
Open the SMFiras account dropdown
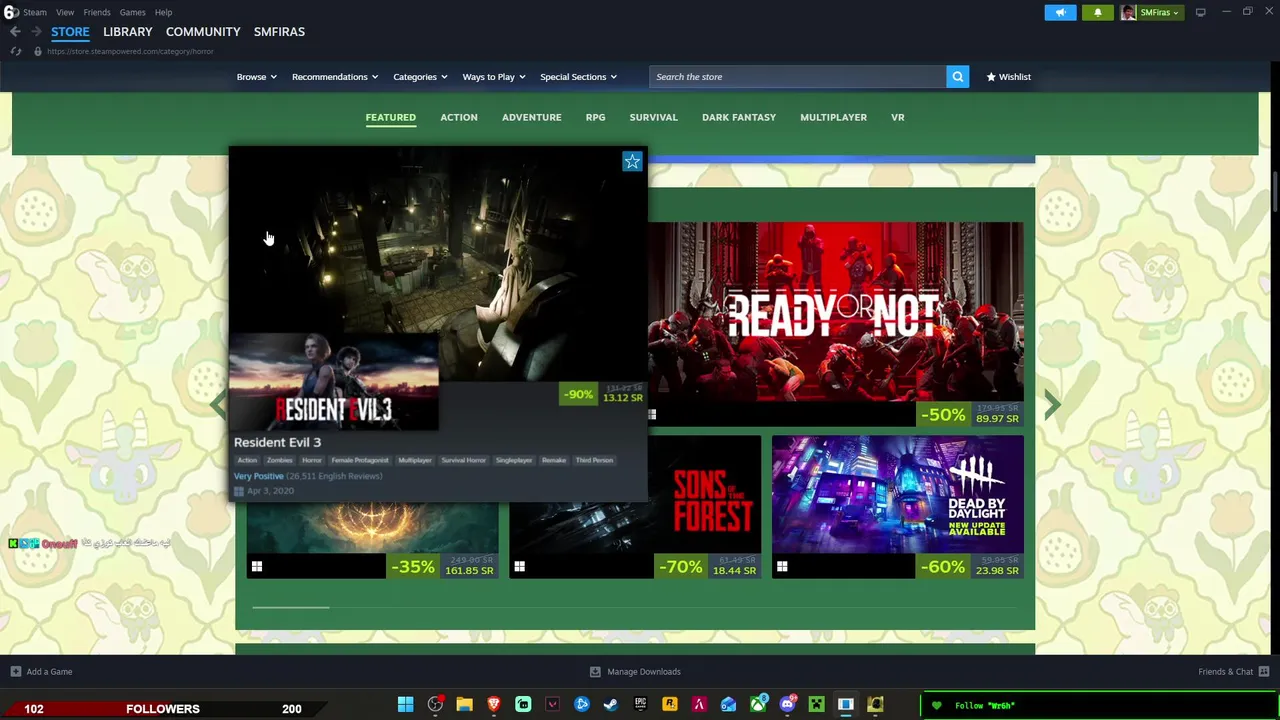point(1160,12)
